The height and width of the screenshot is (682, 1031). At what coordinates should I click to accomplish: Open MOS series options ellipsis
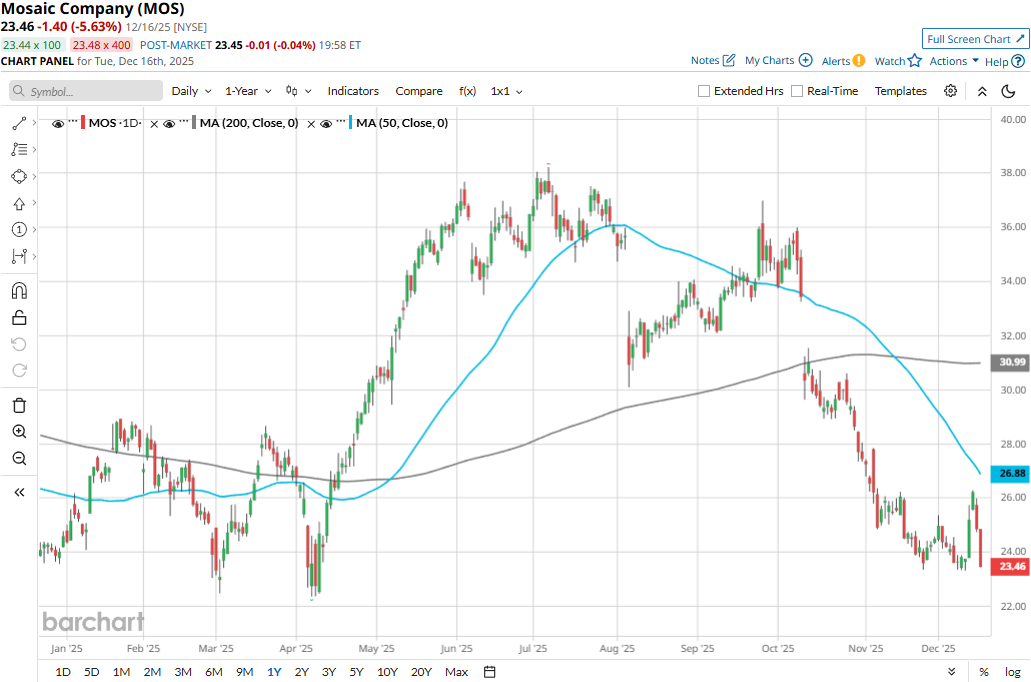click(73, 122)
